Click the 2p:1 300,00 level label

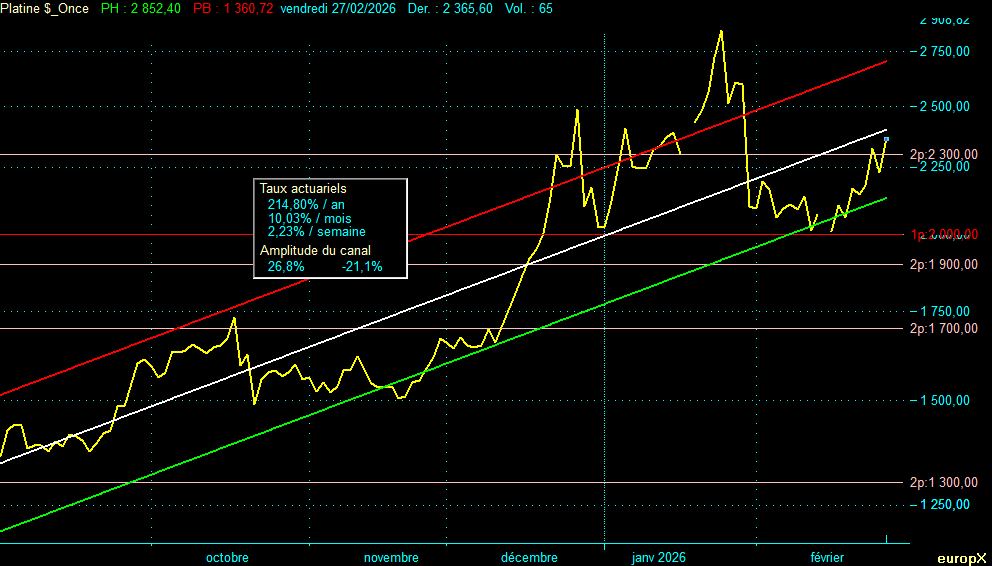(943, 483)
